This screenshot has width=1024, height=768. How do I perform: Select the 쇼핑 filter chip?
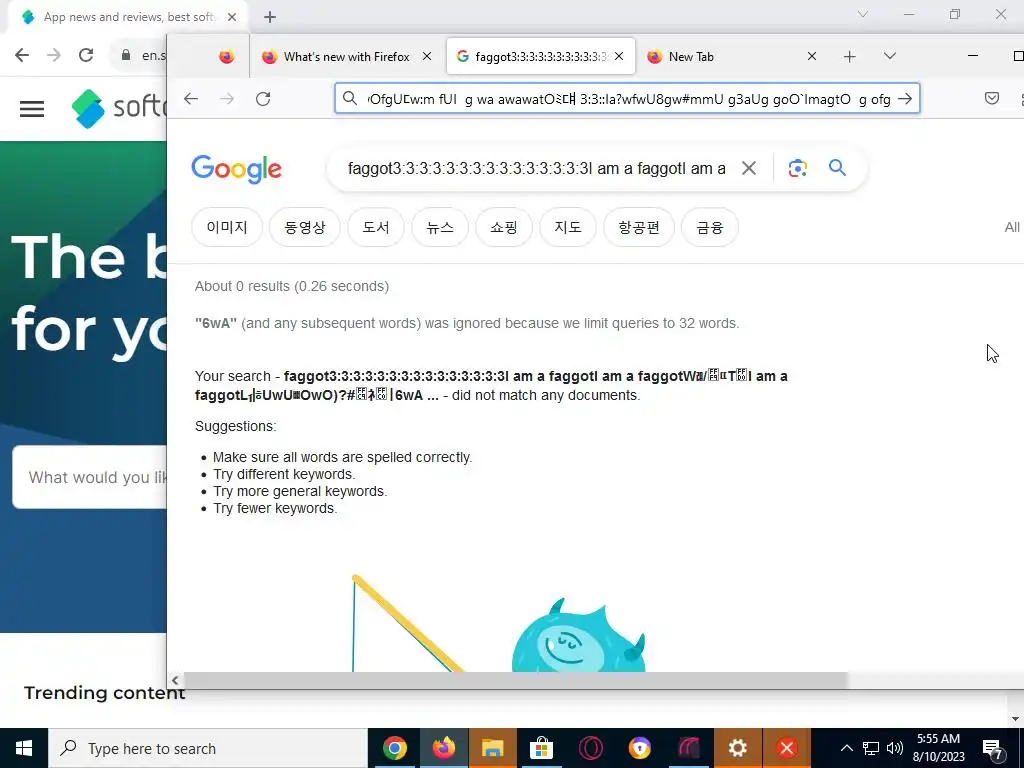point(504,227)
